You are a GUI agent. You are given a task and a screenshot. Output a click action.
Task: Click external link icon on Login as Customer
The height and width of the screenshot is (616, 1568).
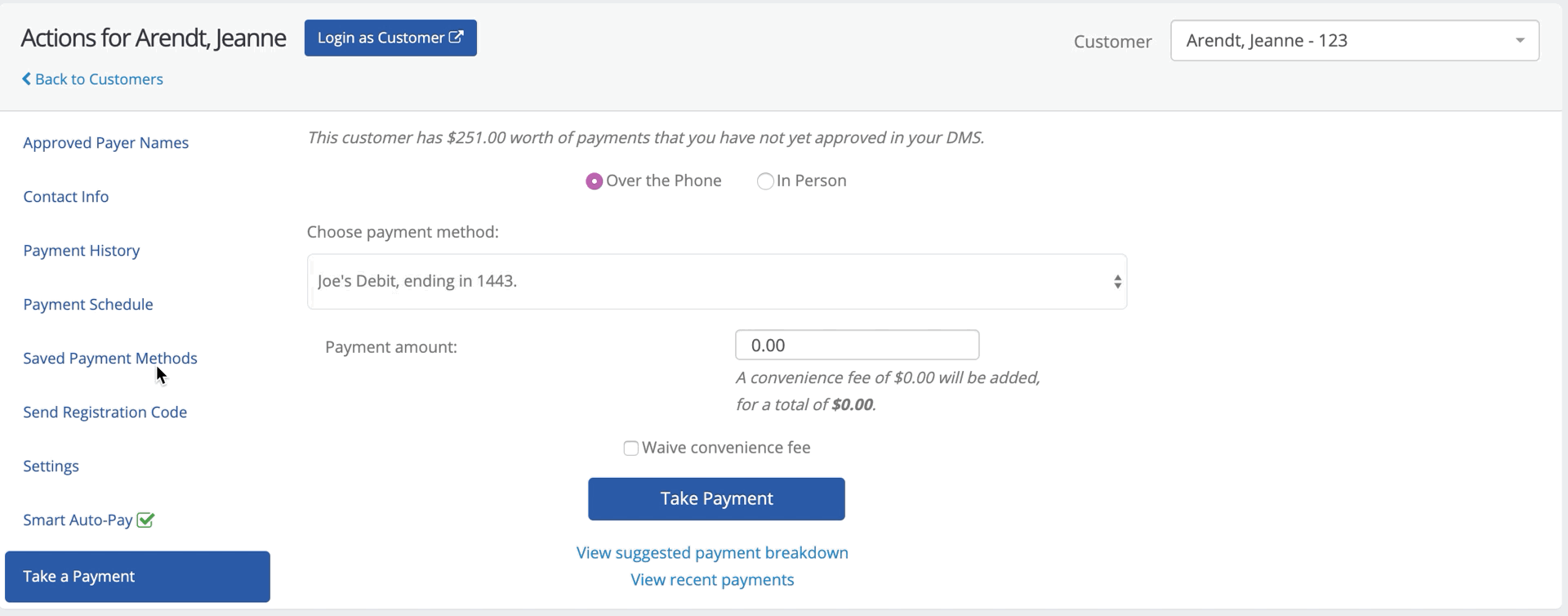(457, 38)
